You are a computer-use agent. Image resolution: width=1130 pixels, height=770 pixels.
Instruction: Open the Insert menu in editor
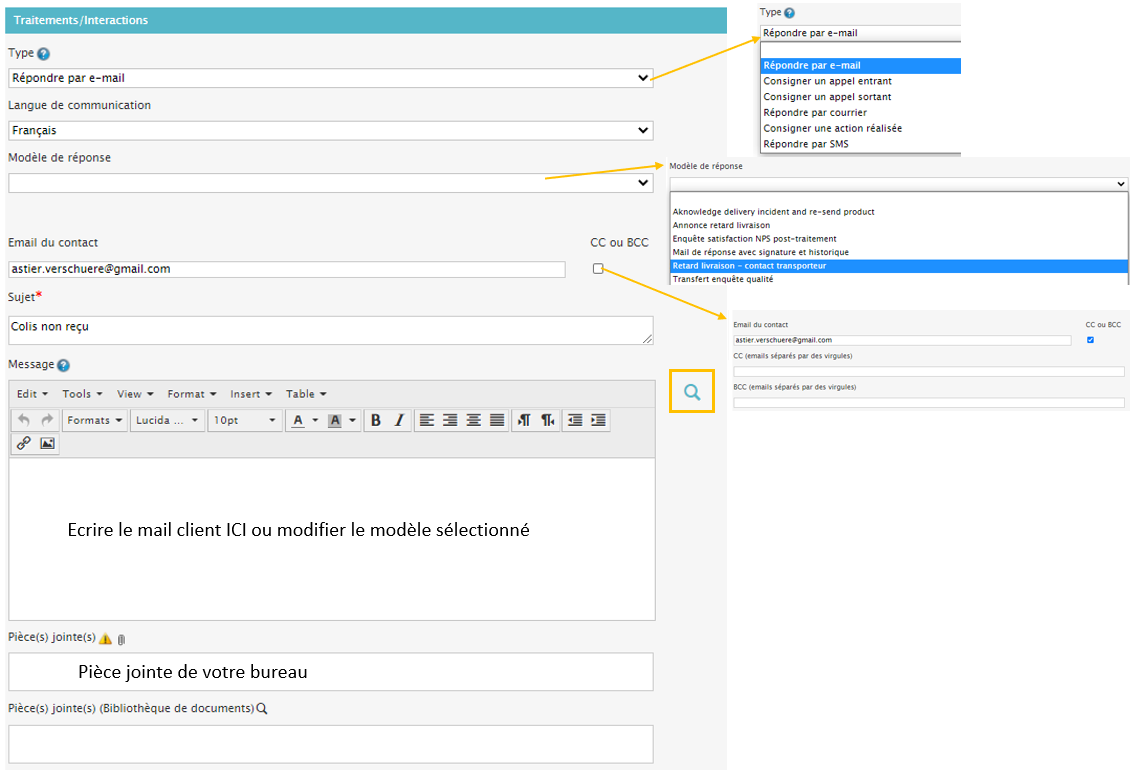point(250,394)
